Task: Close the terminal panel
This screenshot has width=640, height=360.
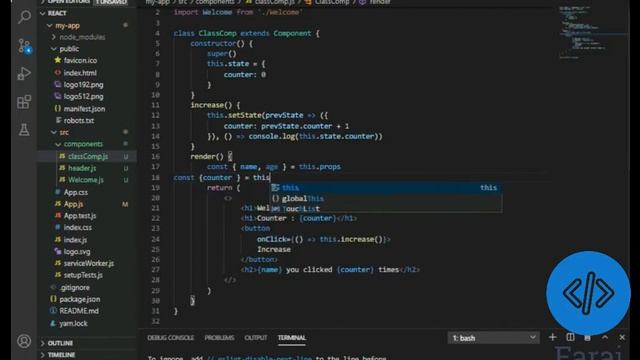Action: point(622,337)
